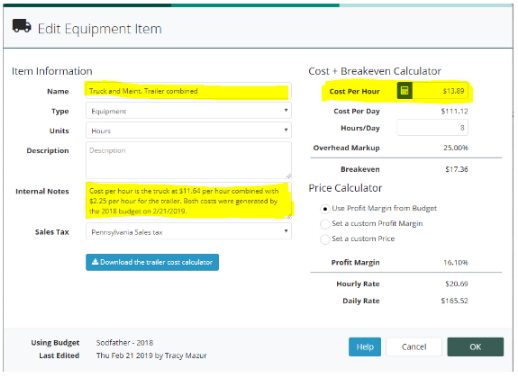Select Use Profit Margin from Budget

(325, 209)
